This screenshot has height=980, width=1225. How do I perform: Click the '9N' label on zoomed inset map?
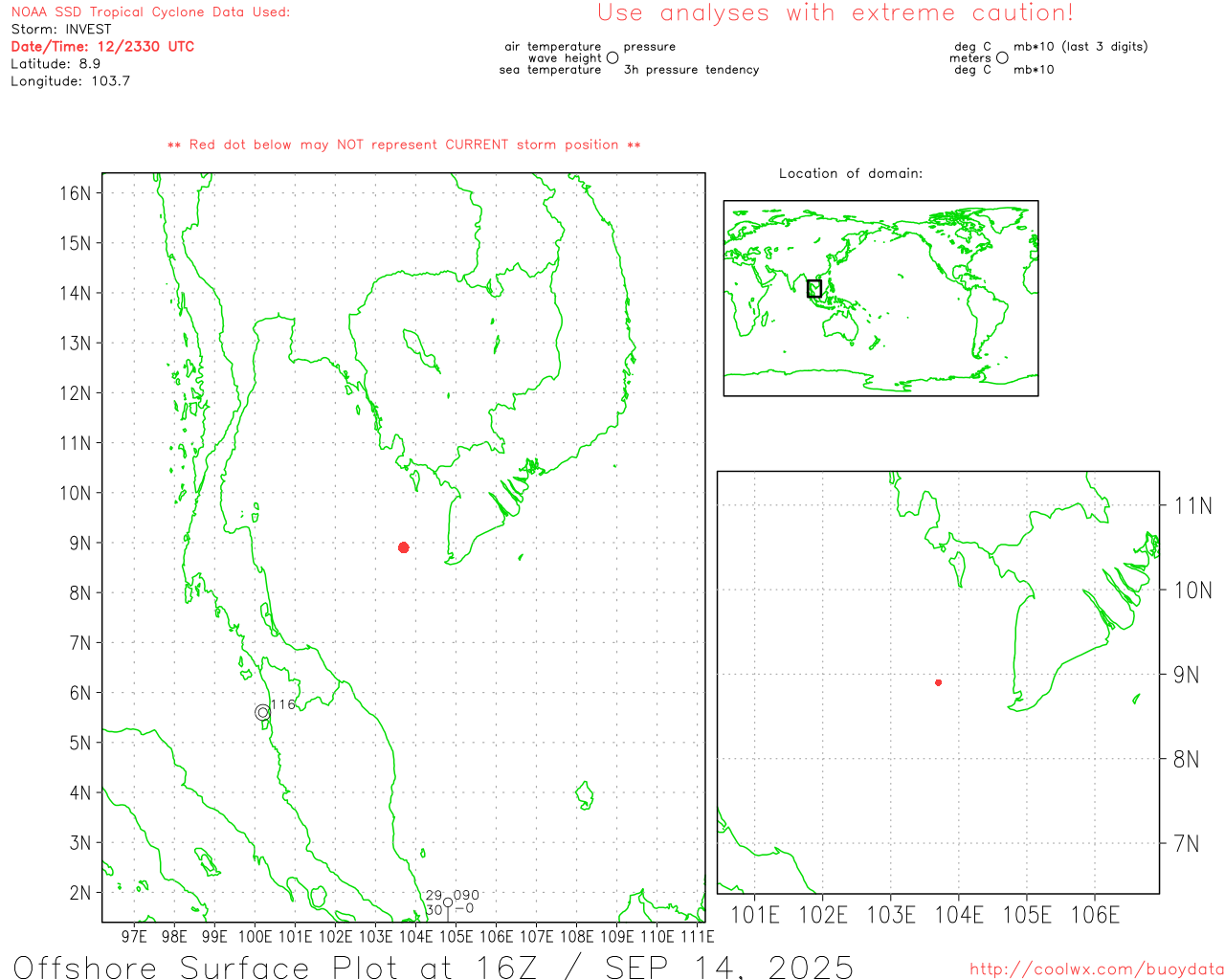(x=1187, y=675)
